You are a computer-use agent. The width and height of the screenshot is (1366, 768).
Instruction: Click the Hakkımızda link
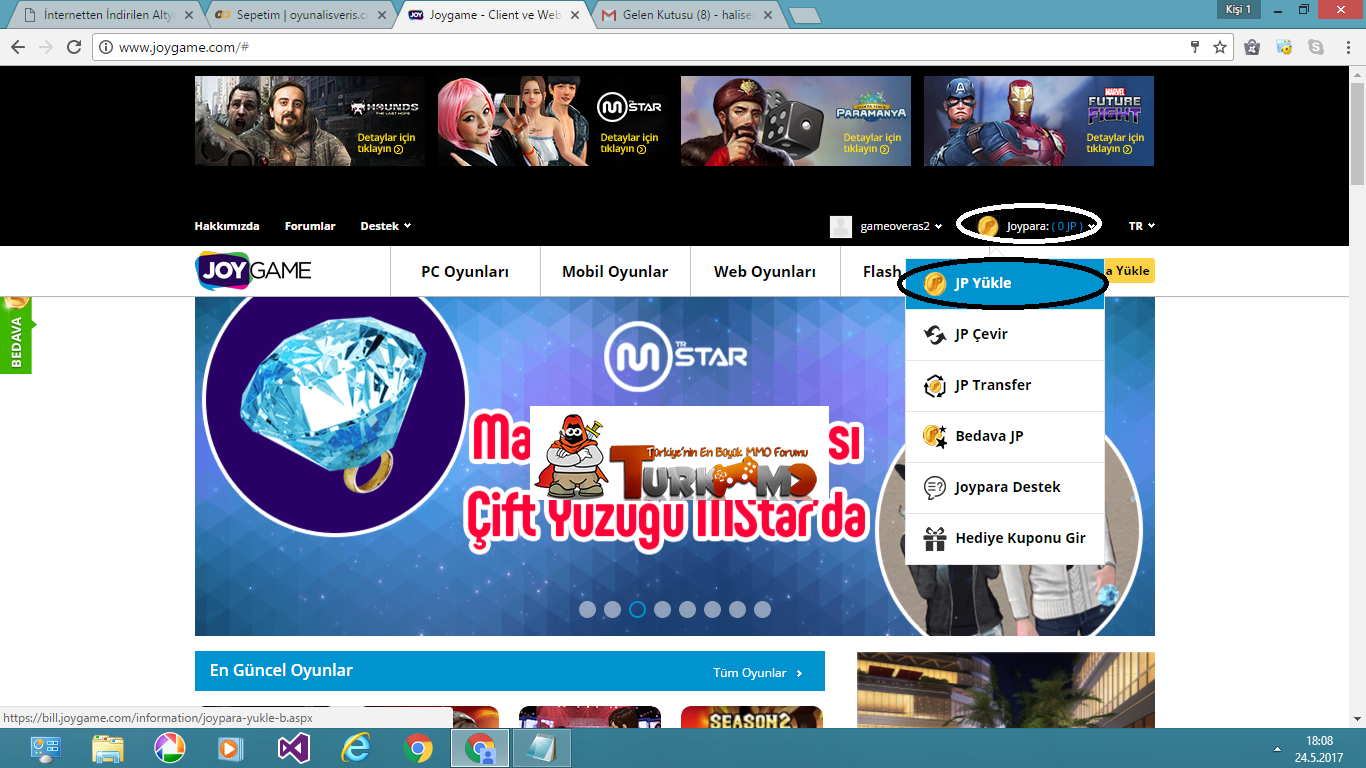pos(227,226)
